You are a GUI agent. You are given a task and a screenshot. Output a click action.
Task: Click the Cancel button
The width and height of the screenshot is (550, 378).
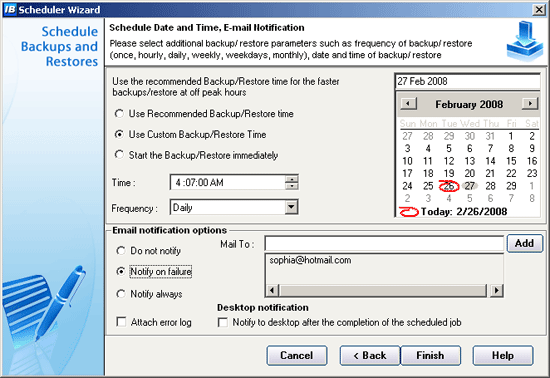(296, 356)
